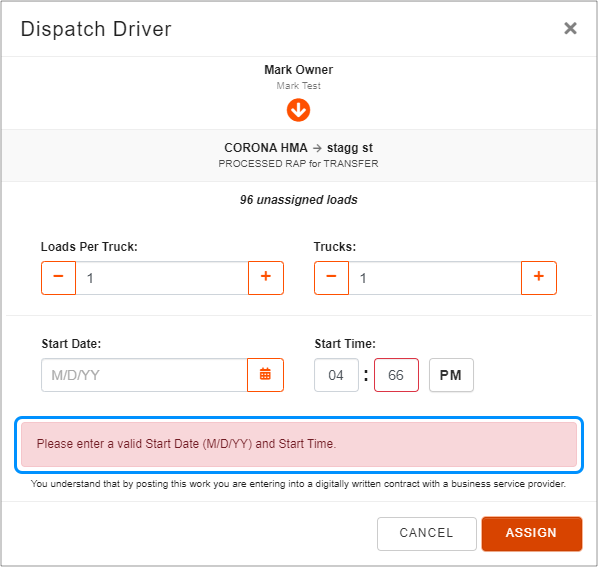The width and height of the screenshot is (598, 567).
Task: Decrease Trucks count with minus button
Action: point(331,278)
